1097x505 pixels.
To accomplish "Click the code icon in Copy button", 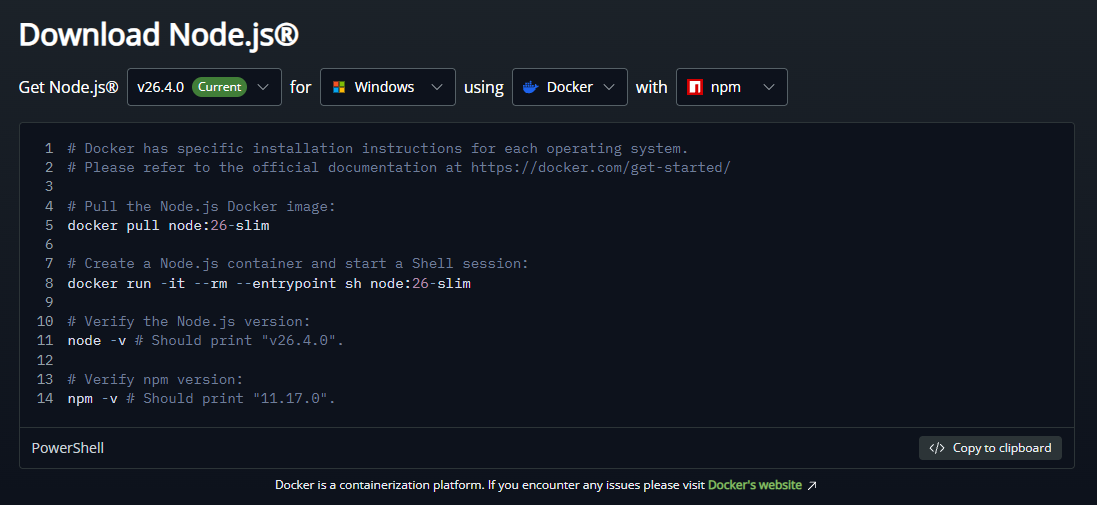I will [x=937, y=448].
